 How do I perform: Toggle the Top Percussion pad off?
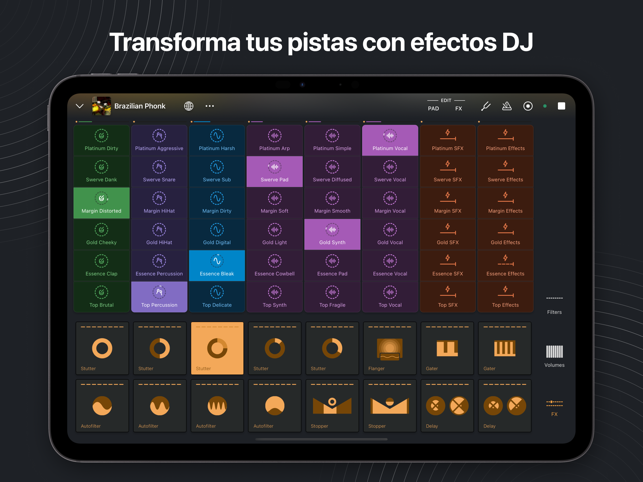tap(159, 297)
